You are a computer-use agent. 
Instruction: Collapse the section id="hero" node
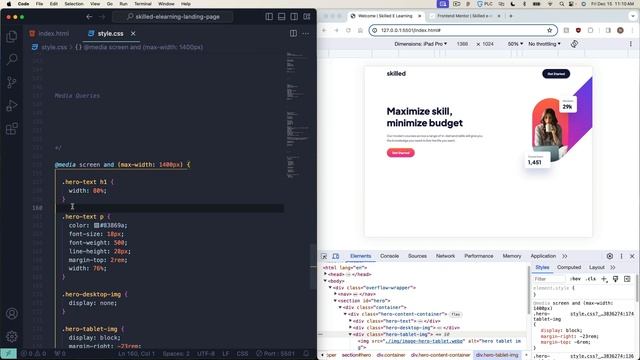336,301
